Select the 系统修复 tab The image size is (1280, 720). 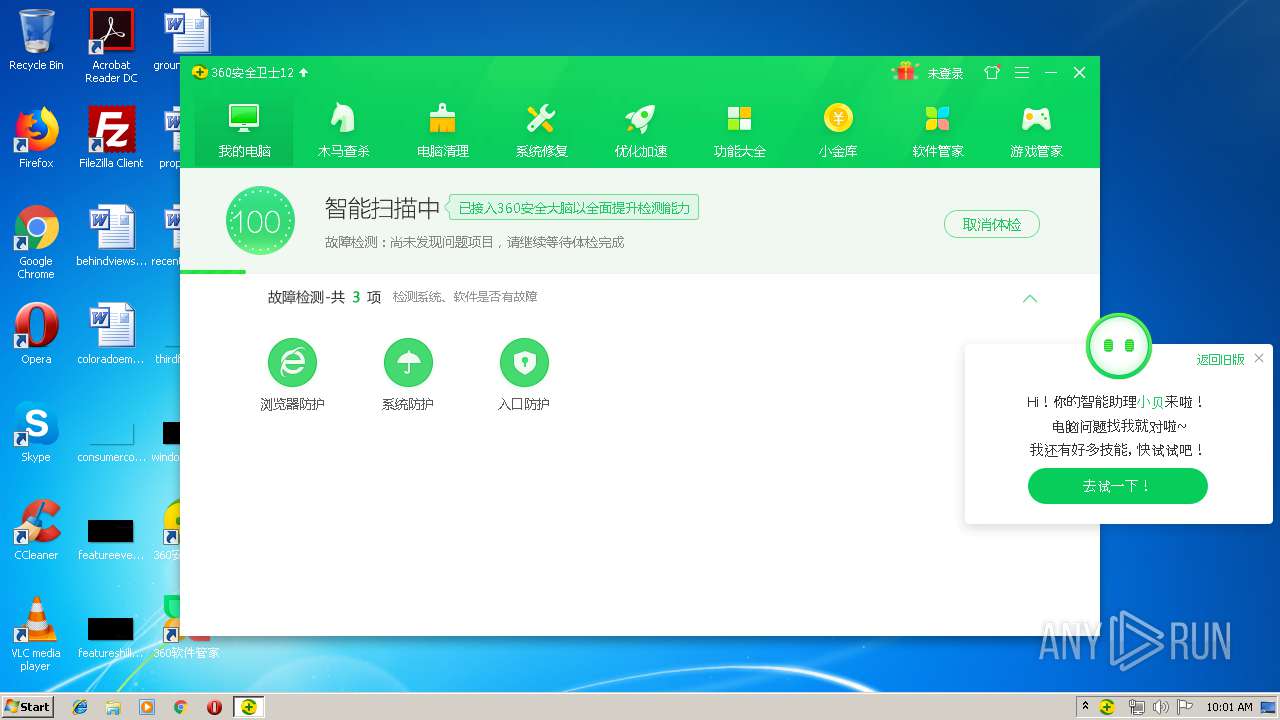point(541,130)
